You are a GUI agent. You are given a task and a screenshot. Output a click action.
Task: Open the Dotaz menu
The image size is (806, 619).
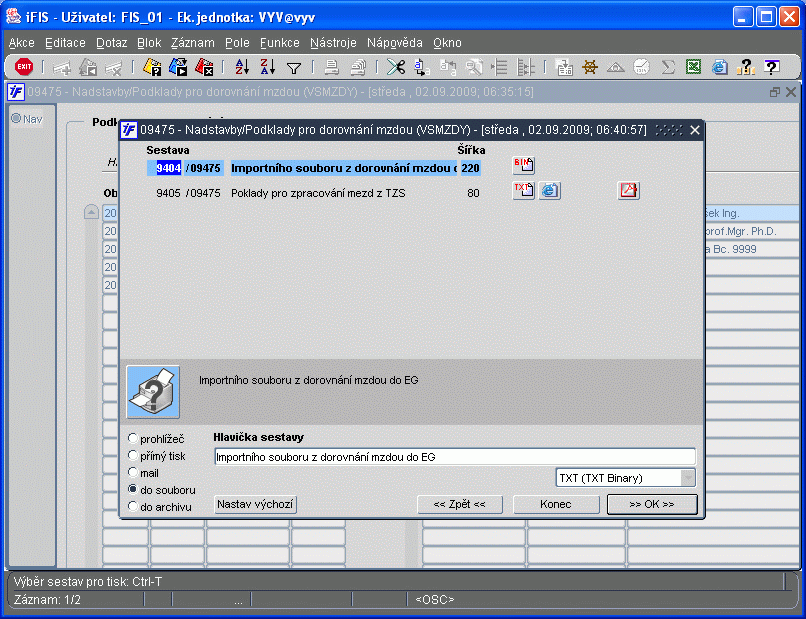point(112,43)
